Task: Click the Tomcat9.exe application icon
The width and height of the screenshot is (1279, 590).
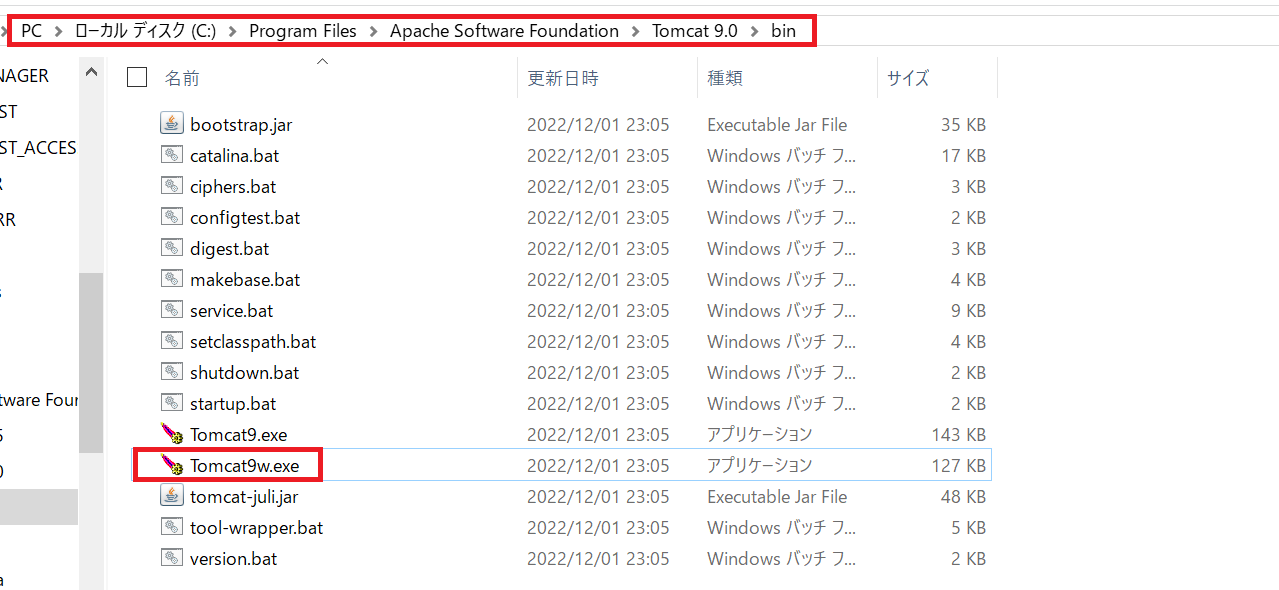Action: (x=173, y=434)
